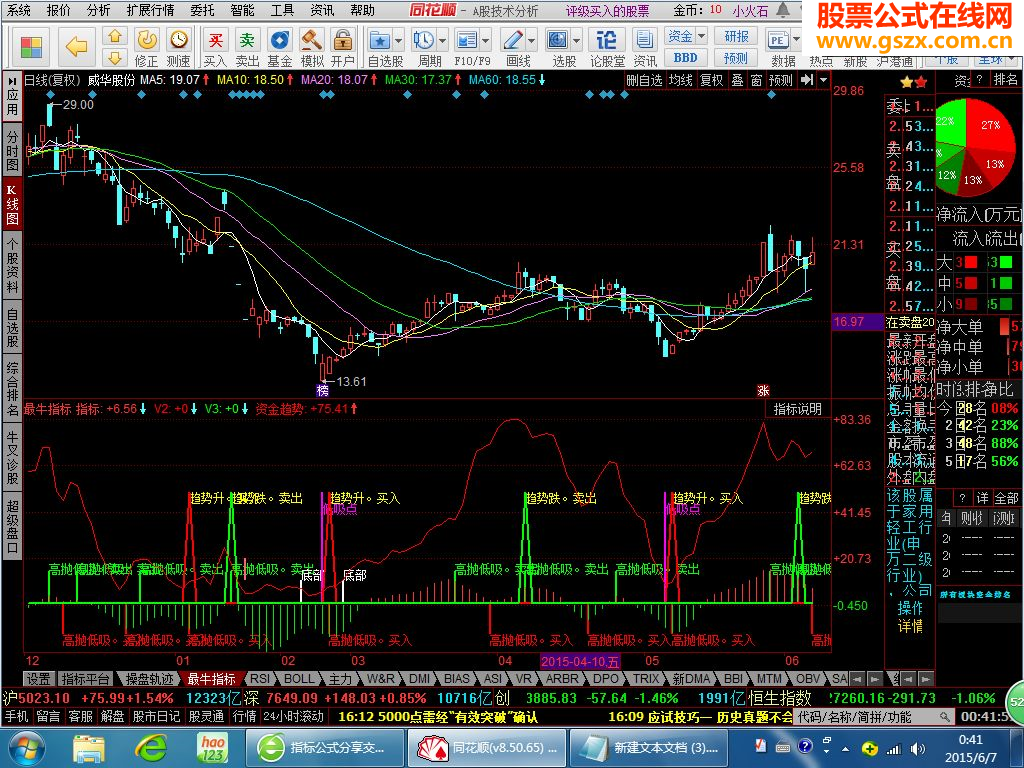Expand the 周期 dropdown arrow

point(443,42)
